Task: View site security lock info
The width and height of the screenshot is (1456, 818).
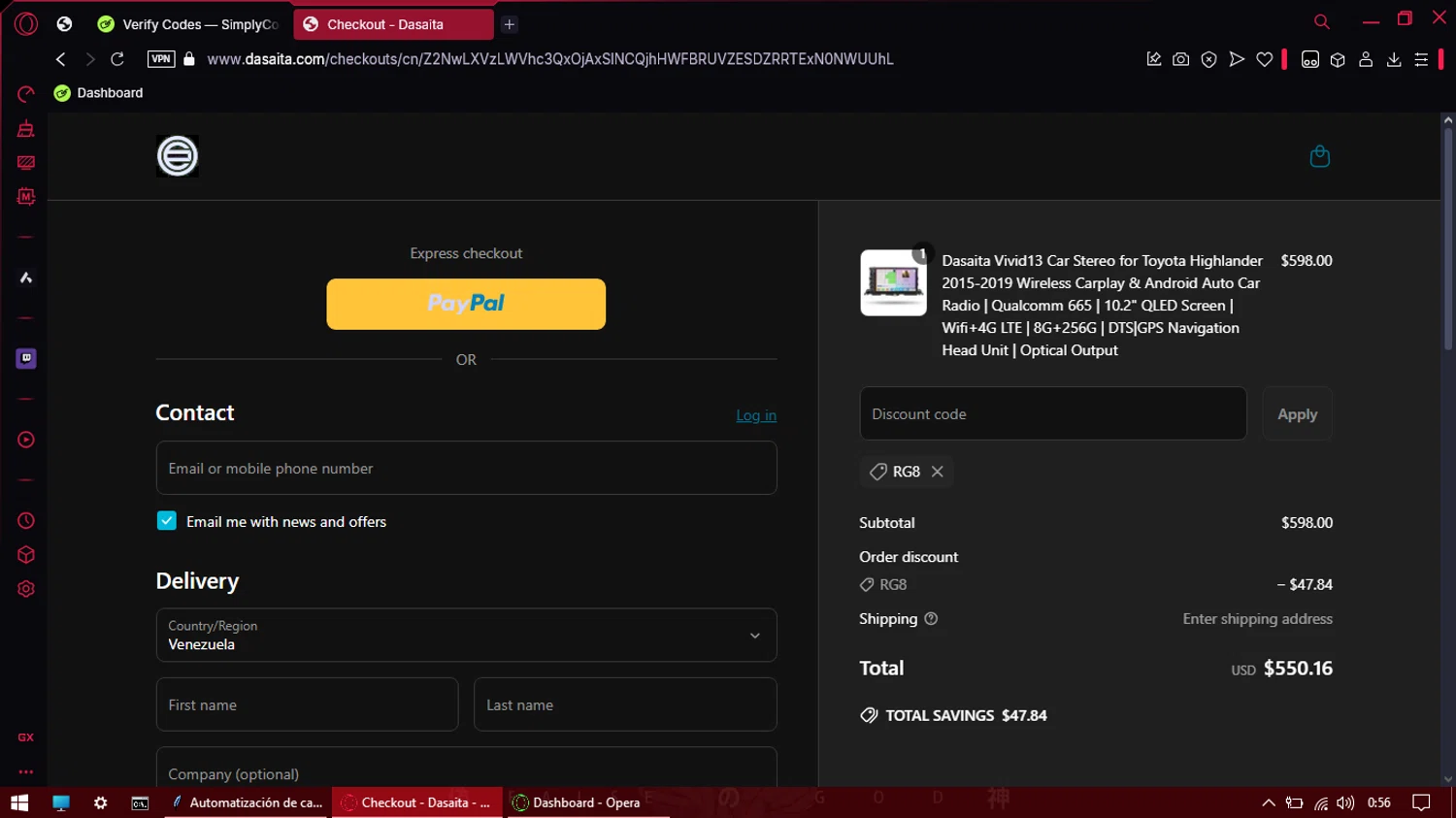Action: tap(189, 59)
